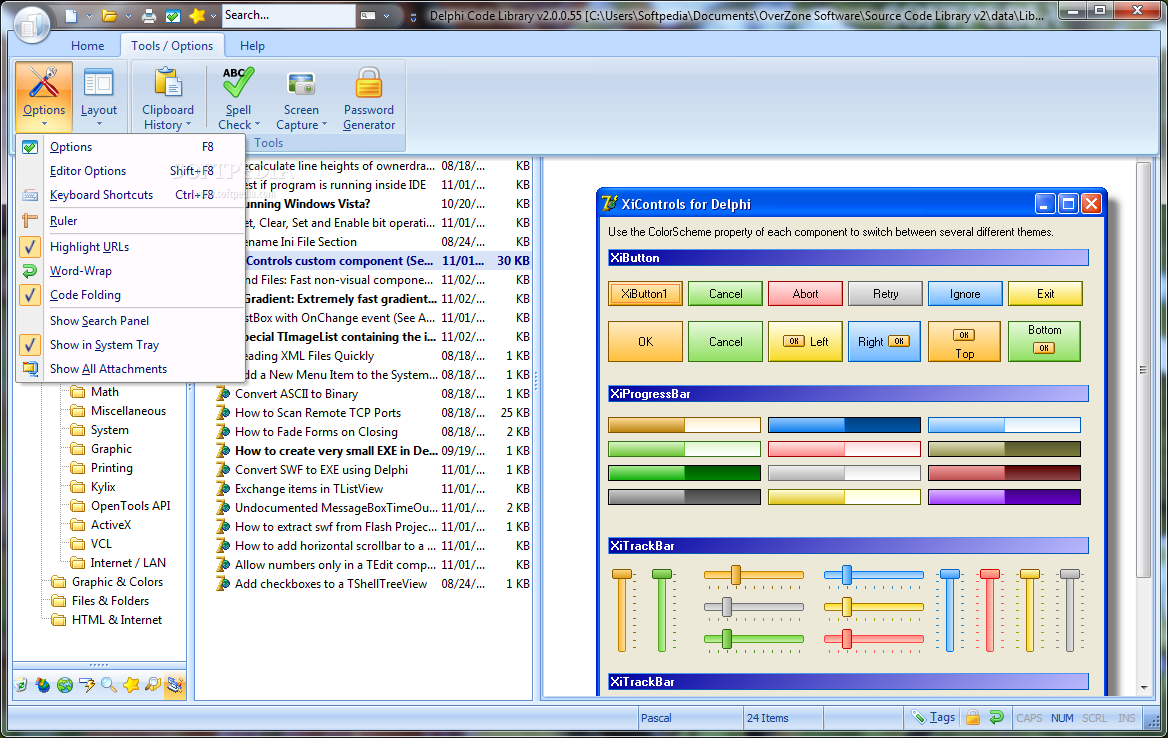Viewport: 1168px width, 738px height.
Task: Click the NUM indicator in status bar
Action: tap(1062, 718)
